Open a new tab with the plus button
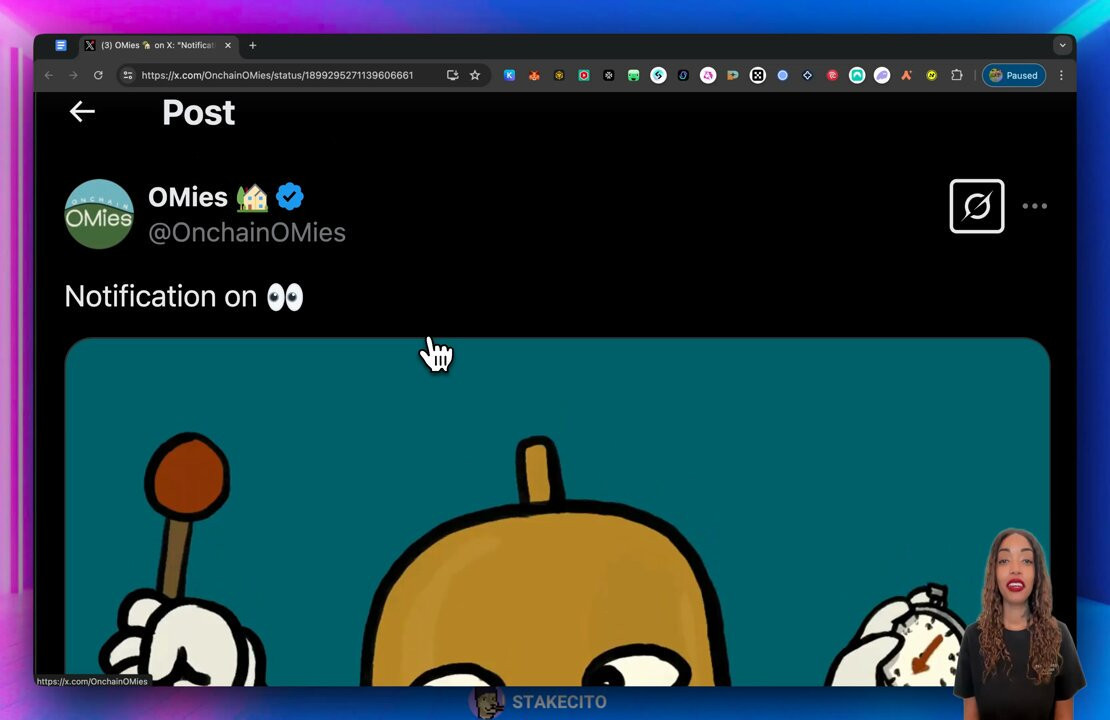Image resolution: width=1110 pixels, height=720 pixels. coord(253,45)
